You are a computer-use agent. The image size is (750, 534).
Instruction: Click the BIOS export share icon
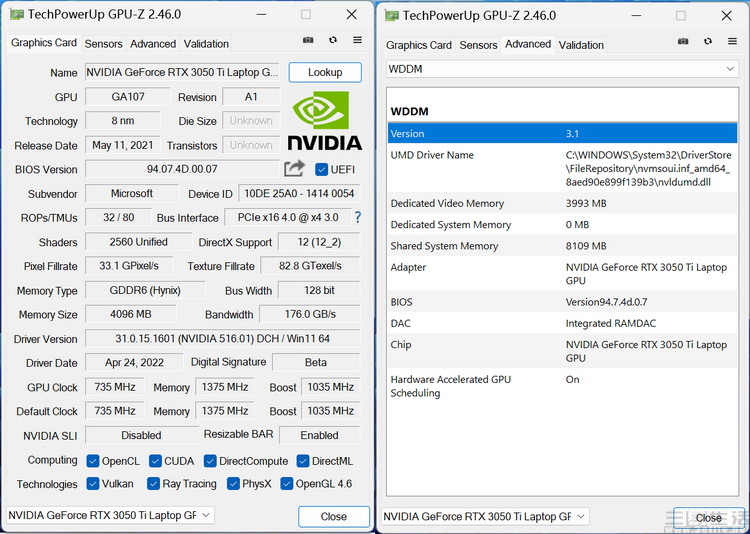(x=294, y=169)
